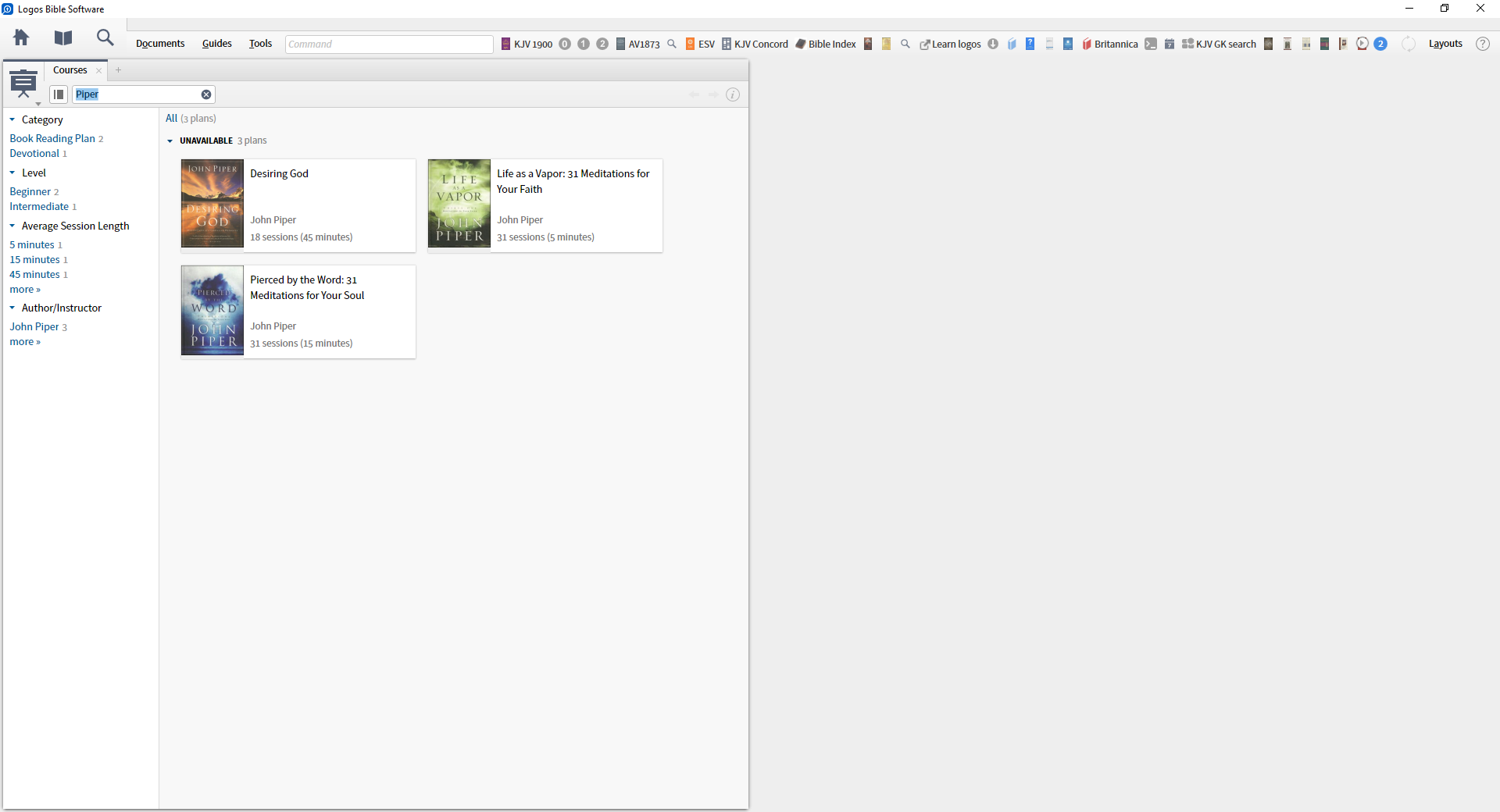Image resolution: width=1500 pixels, height=812 pixels.
Task: Open the AV1873 Bible shortcut
Action: coord(637,44)
